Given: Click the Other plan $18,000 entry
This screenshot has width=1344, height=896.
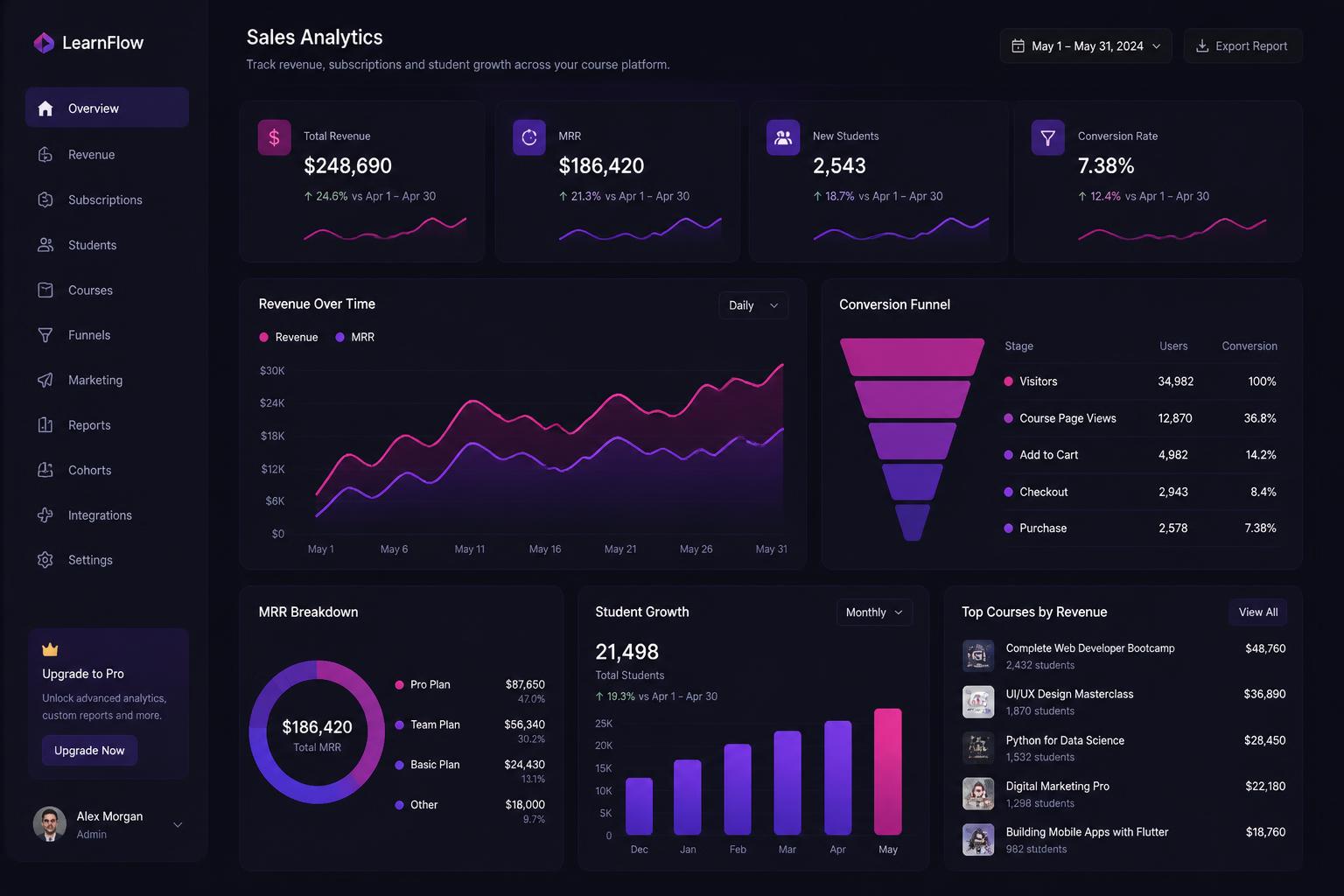Looking at the screenshot, I should click(470, 810).
